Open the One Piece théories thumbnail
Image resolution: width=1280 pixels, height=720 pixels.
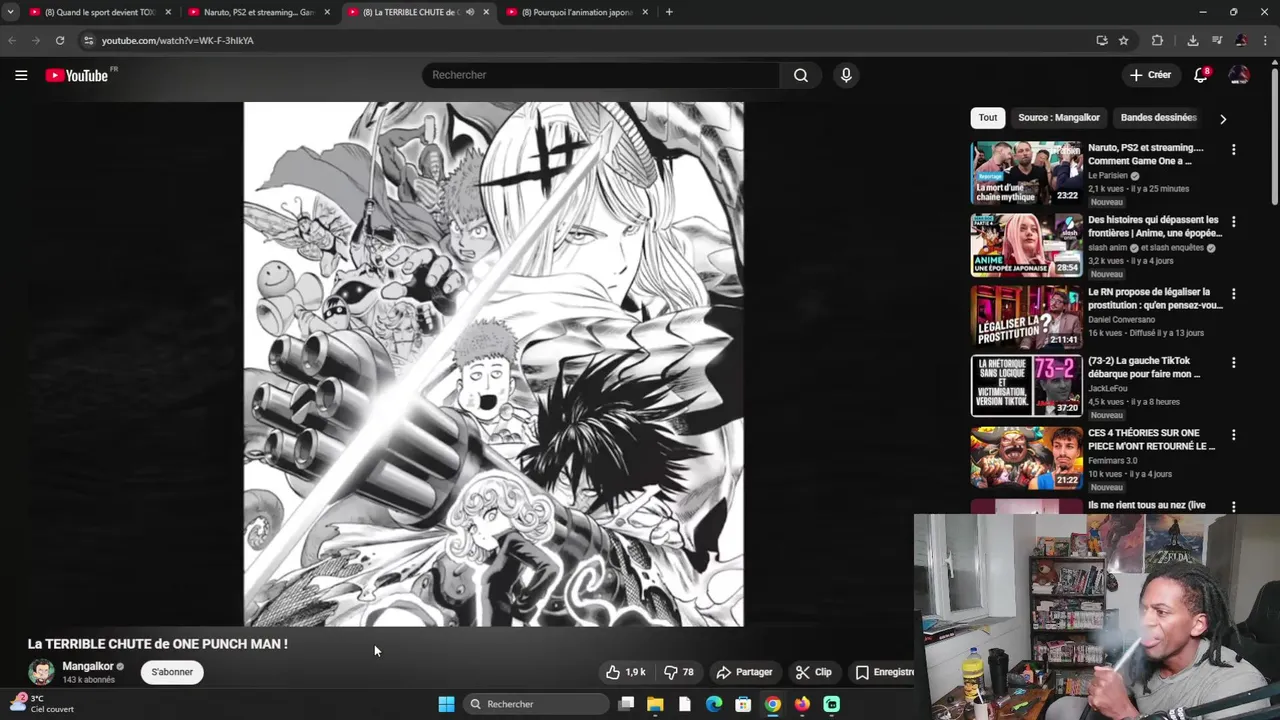(1027, 458)
